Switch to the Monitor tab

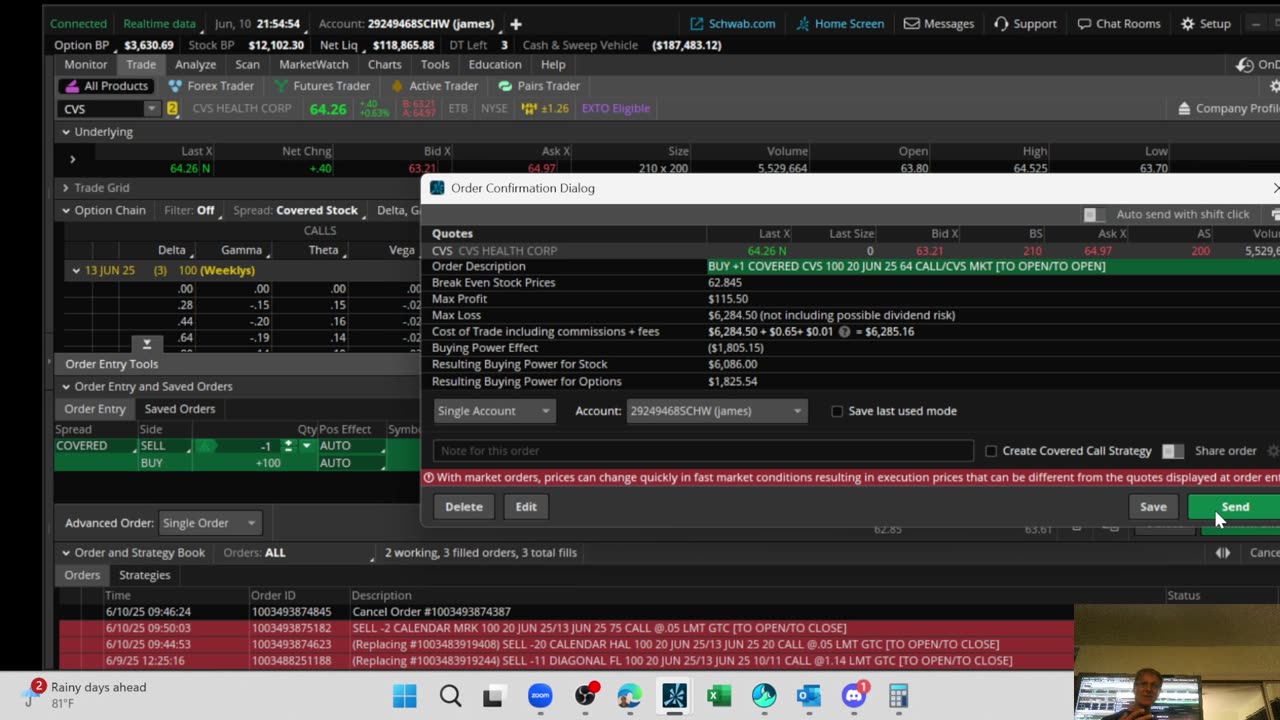coord(86,65)
